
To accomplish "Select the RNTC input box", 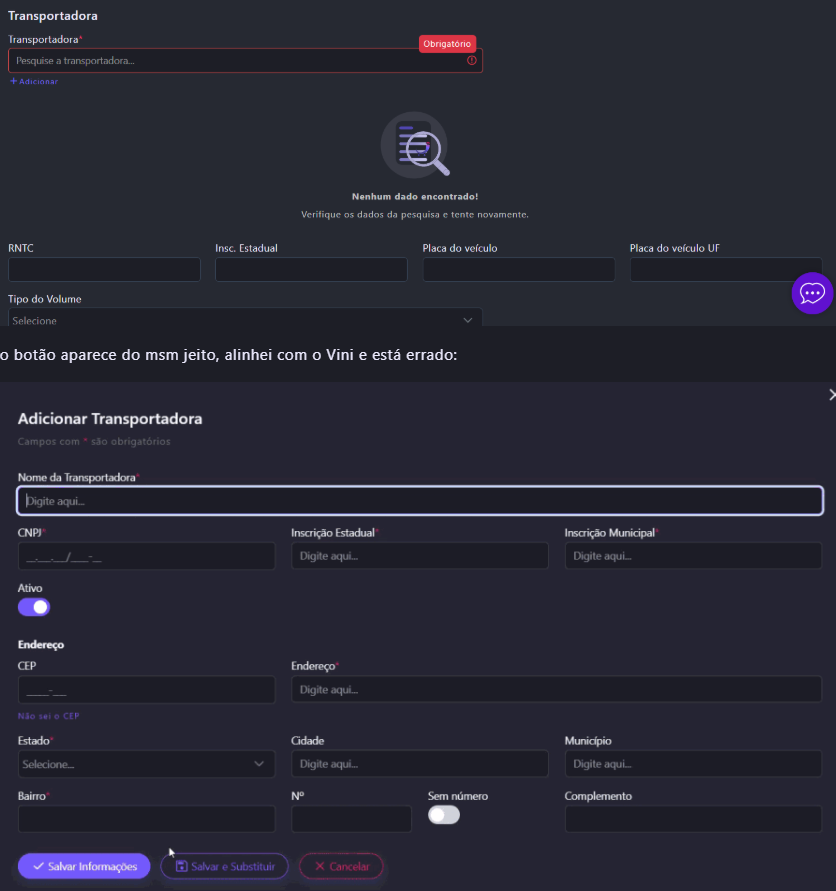I will (x=104, y=270).
